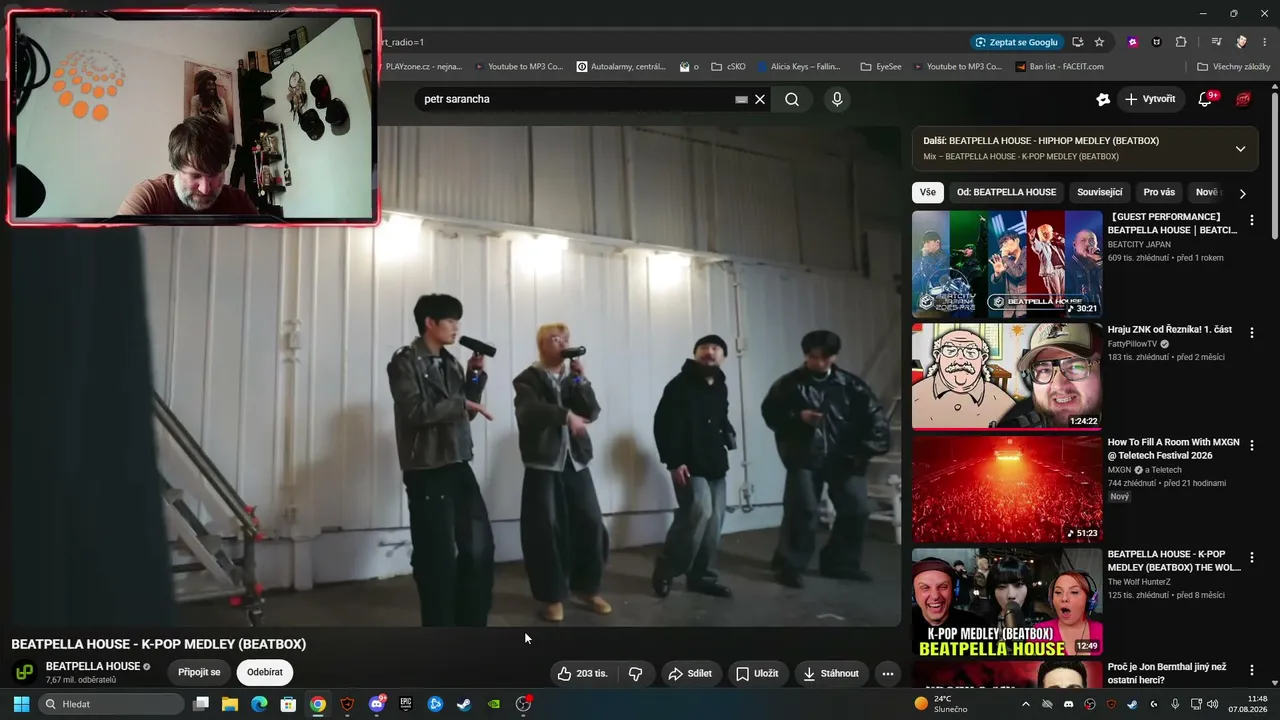Open the Youtube to MP3 bookmark after PLAYzone

click(x=519, y=67)
